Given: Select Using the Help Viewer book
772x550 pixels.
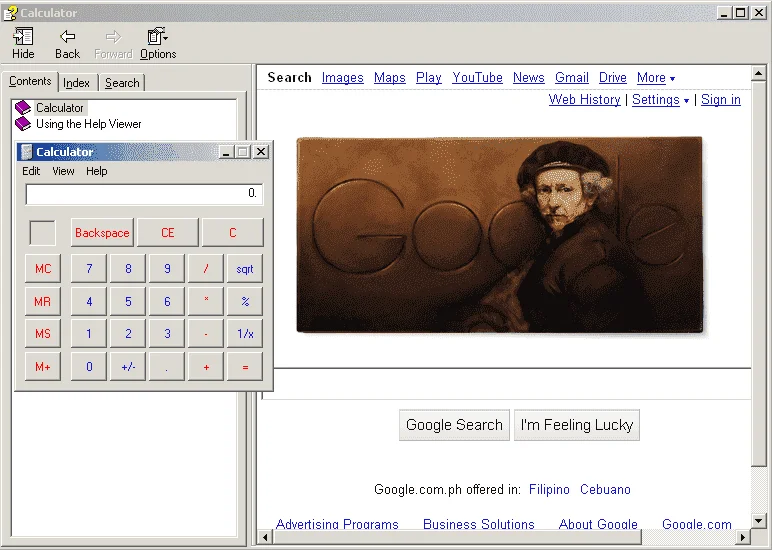Looking at the screenshot, I should (x=89, y=124).
